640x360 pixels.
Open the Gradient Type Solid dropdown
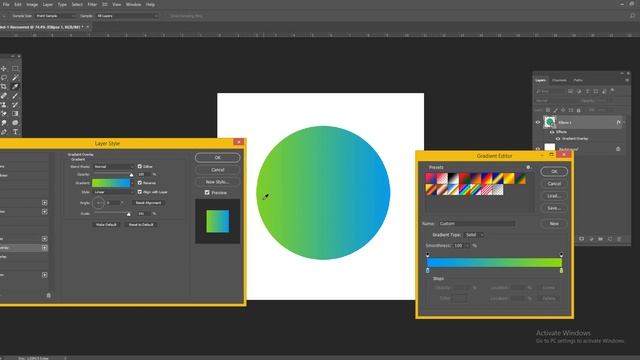(x=474, y=235)
